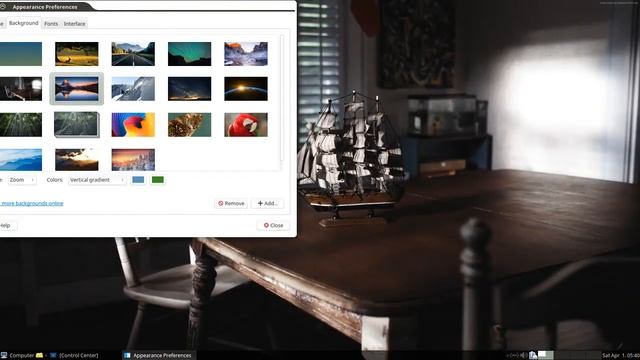The width and height of the screenshot is (640, 360).
Task: Click the Remove button
Action: click(231, 203)
